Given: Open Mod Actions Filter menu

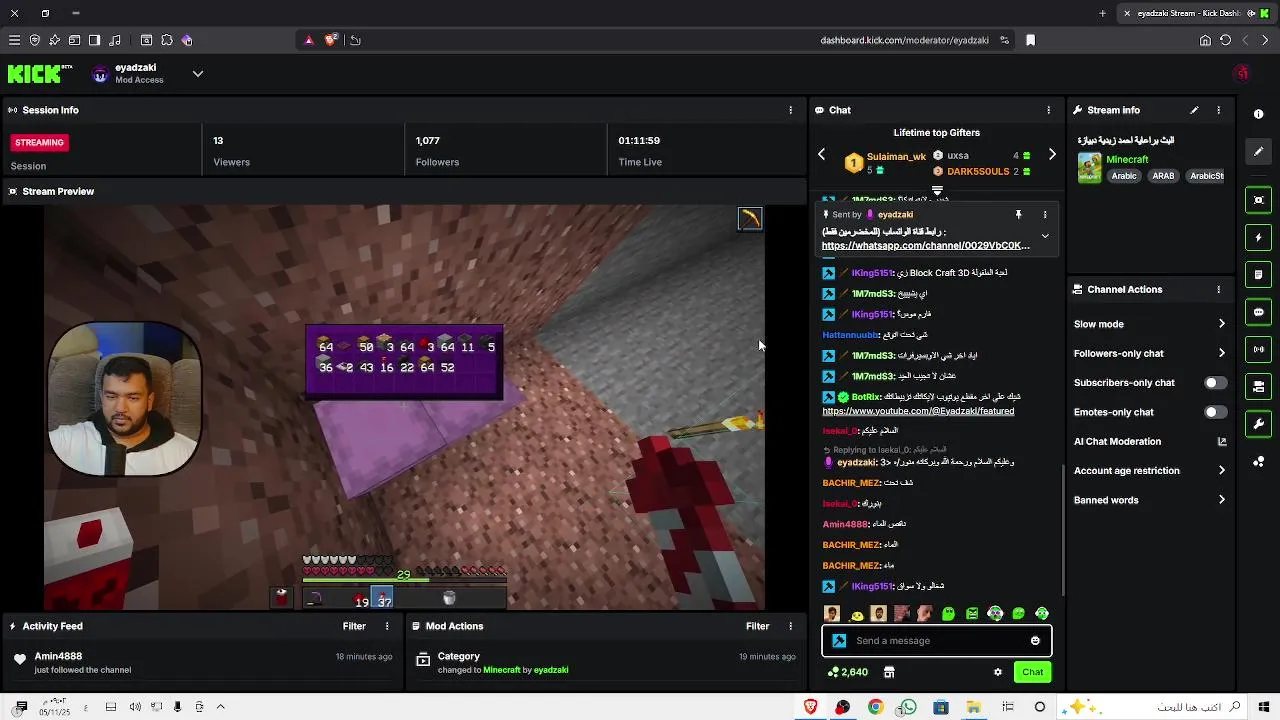Looking at the screenshot, I should 757,626.
